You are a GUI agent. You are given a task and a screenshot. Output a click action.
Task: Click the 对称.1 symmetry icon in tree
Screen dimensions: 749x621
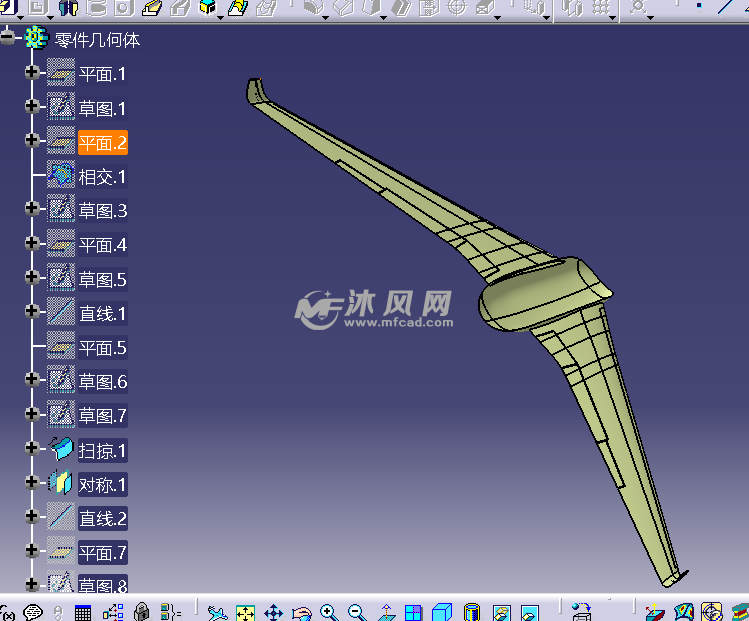[x=61, y=483]
